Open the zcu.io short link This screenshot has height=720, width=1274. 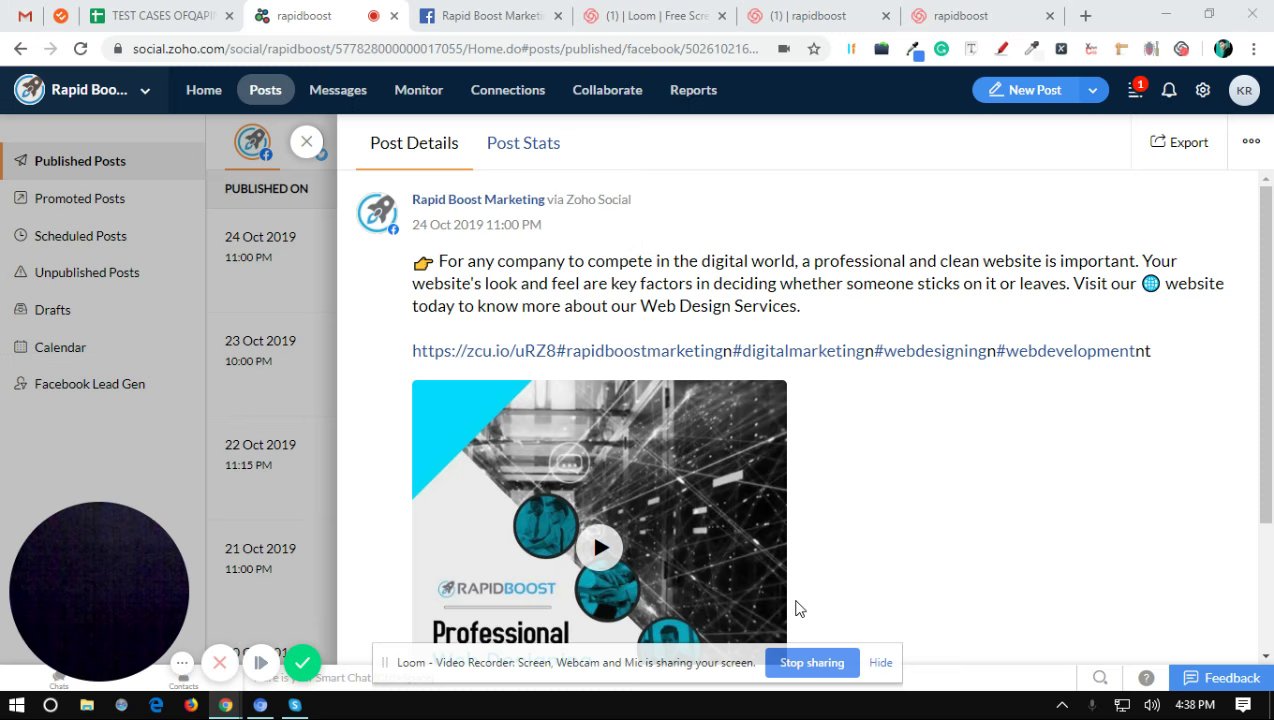coord(483,351)
